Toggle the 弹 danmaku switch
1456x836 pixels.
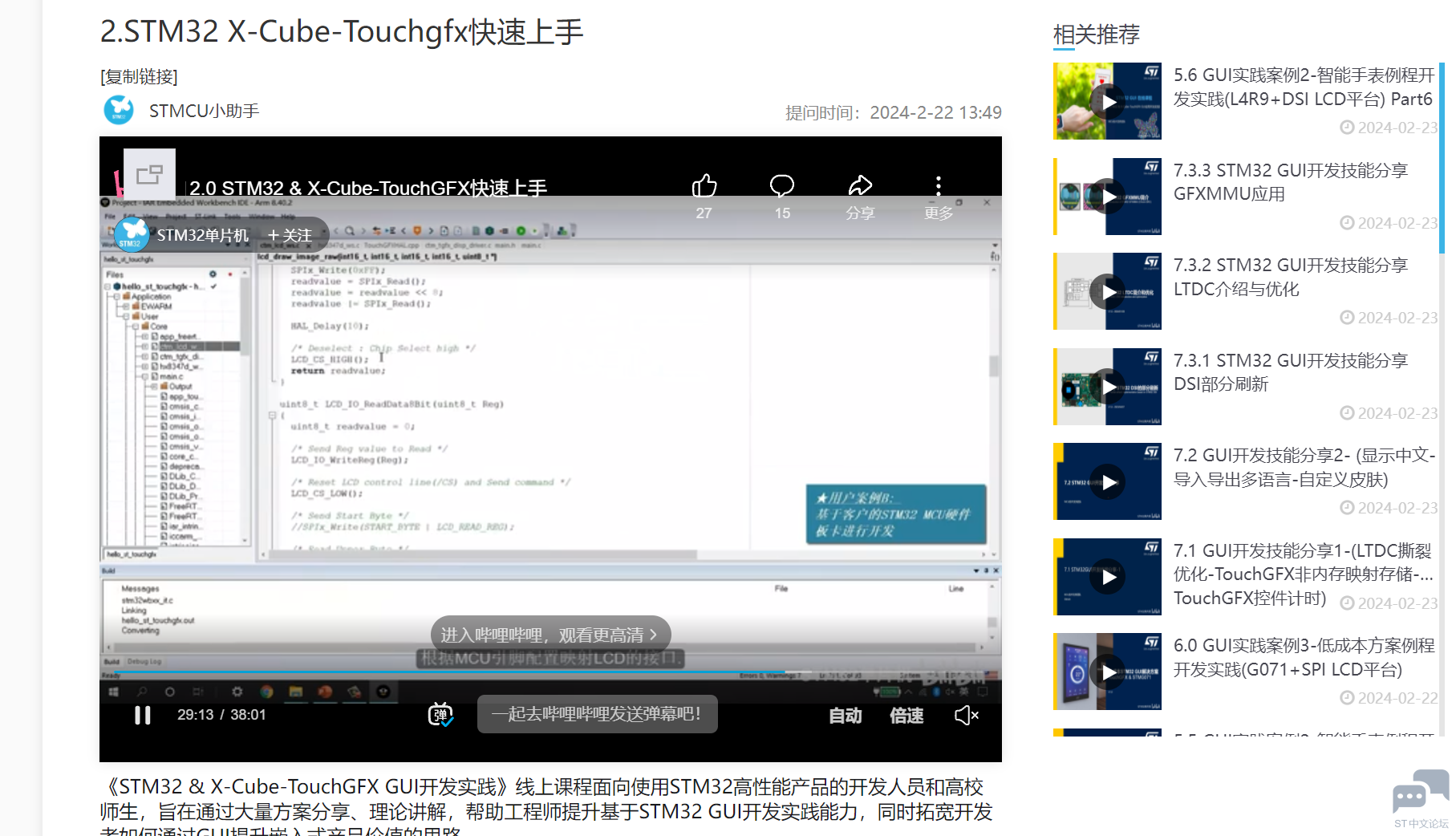(x=440, y=714)
